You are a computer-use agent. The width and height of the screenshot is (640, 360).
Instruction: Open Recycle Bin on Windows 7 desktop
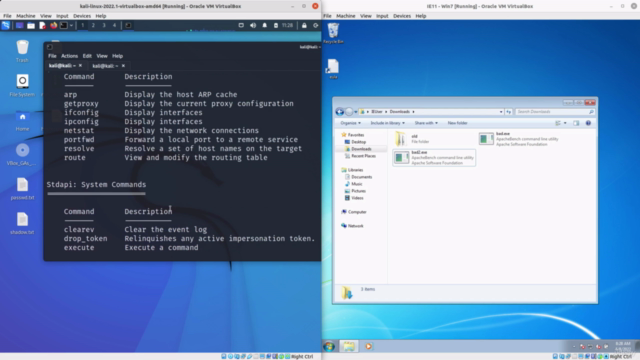coord(333,33)
